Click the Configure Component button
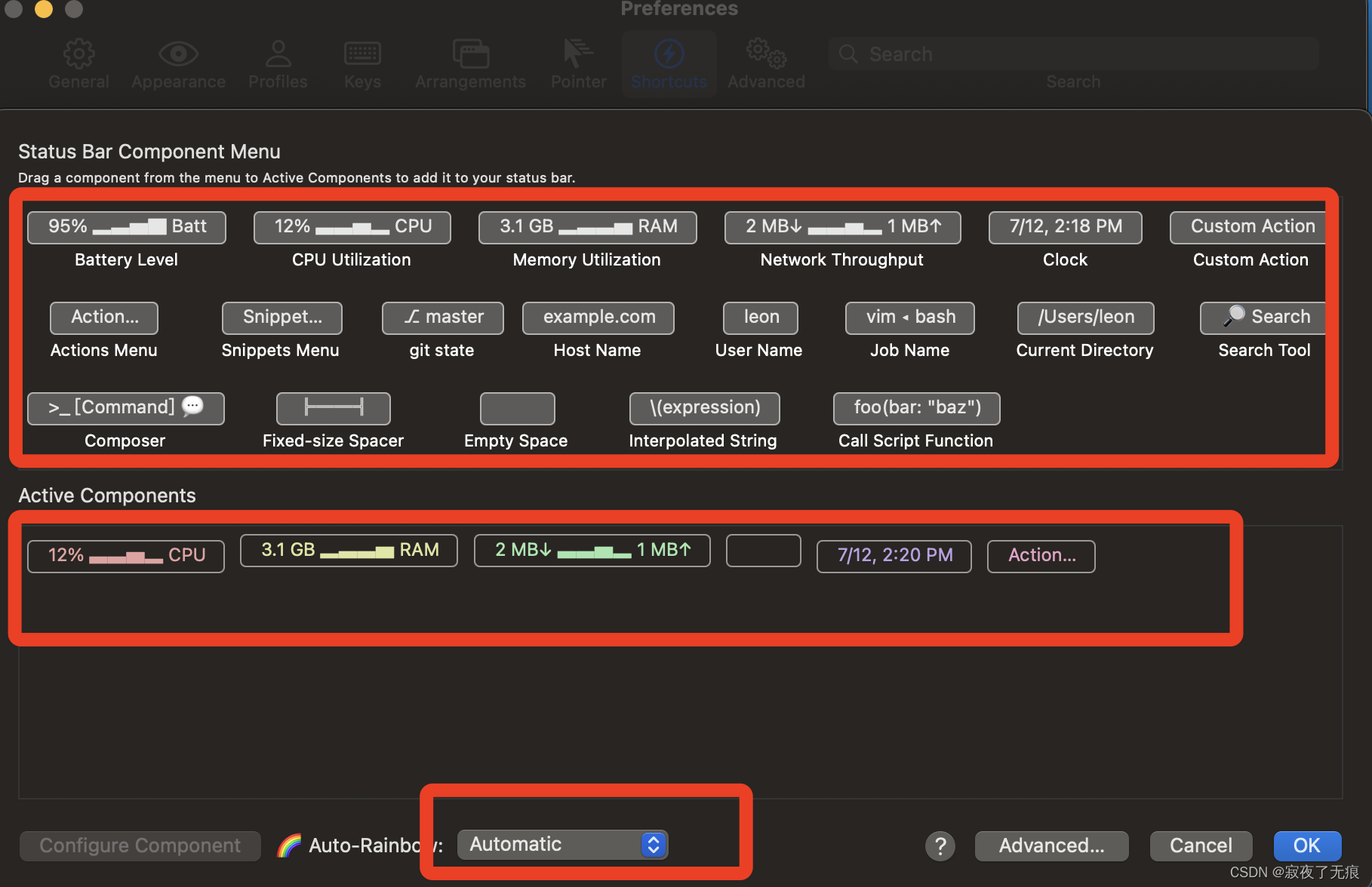1372x887 pixels. coord(140,846)
